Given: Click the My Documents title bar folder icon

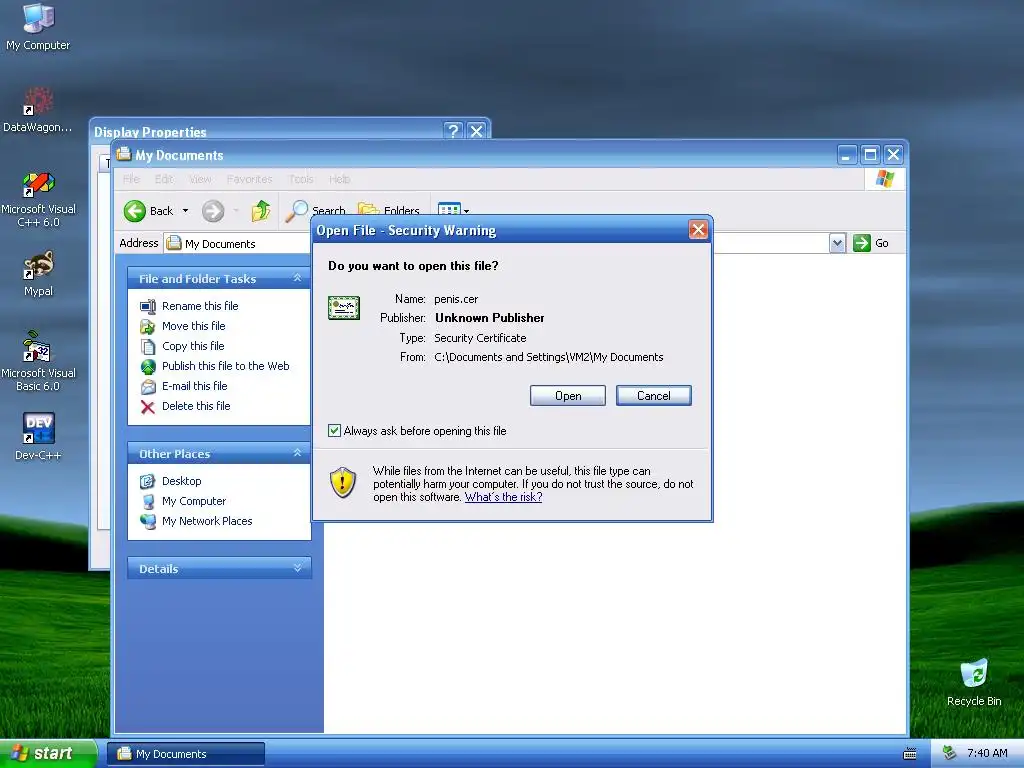Looking at the screenshot, I should coord(123,154).
